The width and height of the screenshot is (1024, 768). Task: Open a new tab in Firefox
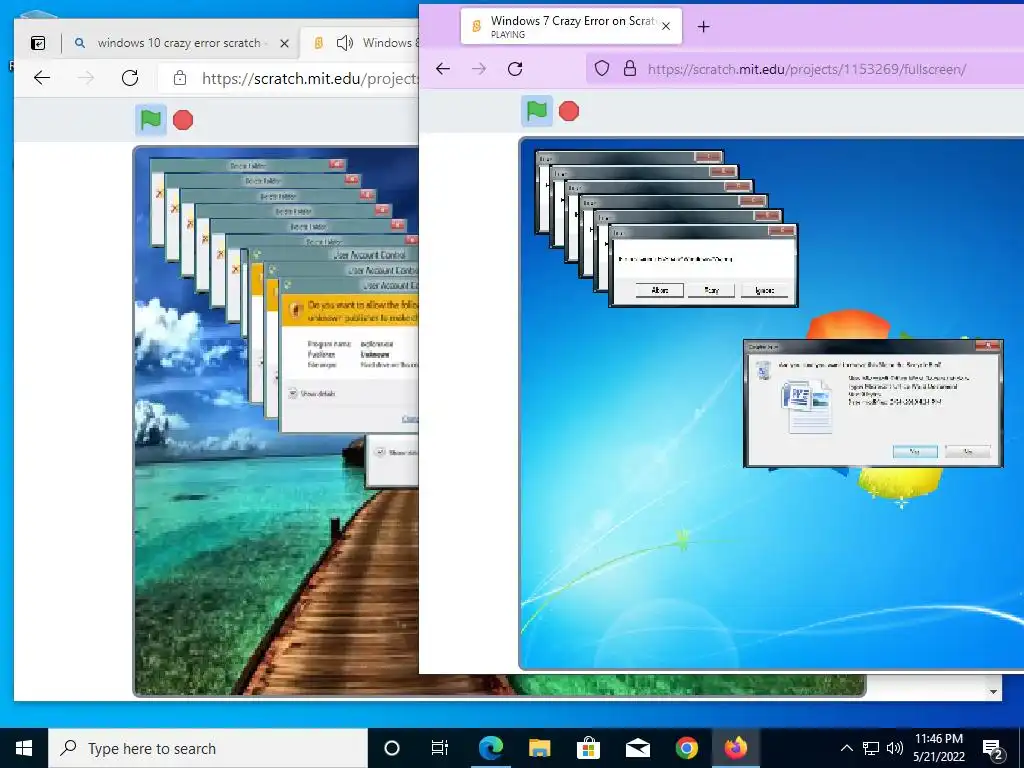pyautogui.click(x=703, y=27)
